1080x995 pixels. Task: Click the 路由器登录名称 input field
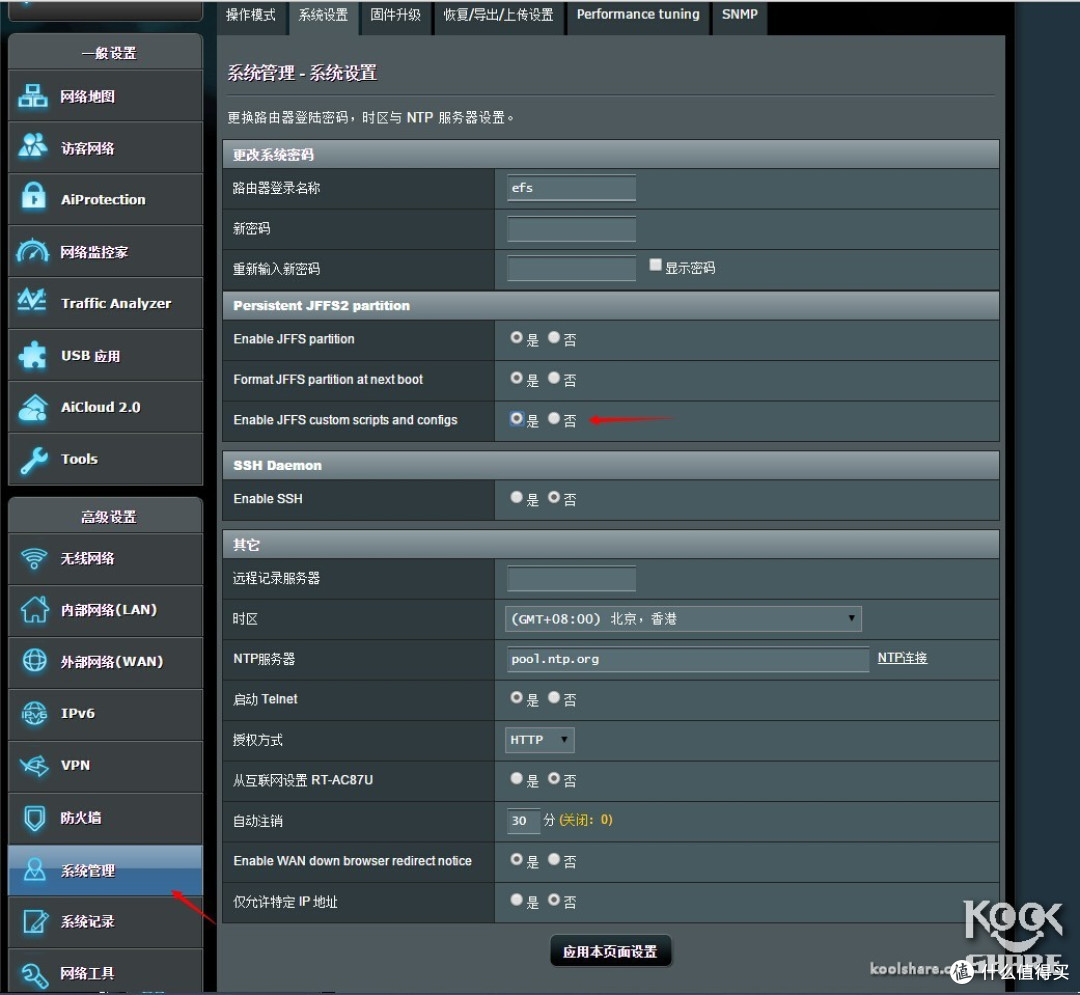[x=571, y=188]
